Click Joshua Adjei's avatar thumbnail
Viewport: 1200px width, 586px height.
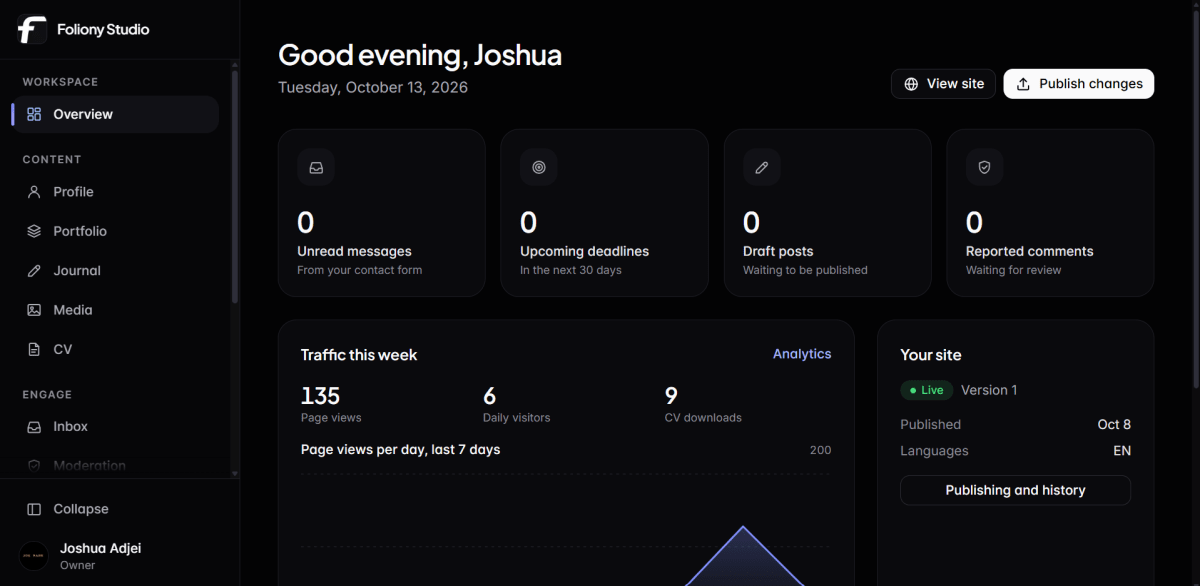pos(34,556)
